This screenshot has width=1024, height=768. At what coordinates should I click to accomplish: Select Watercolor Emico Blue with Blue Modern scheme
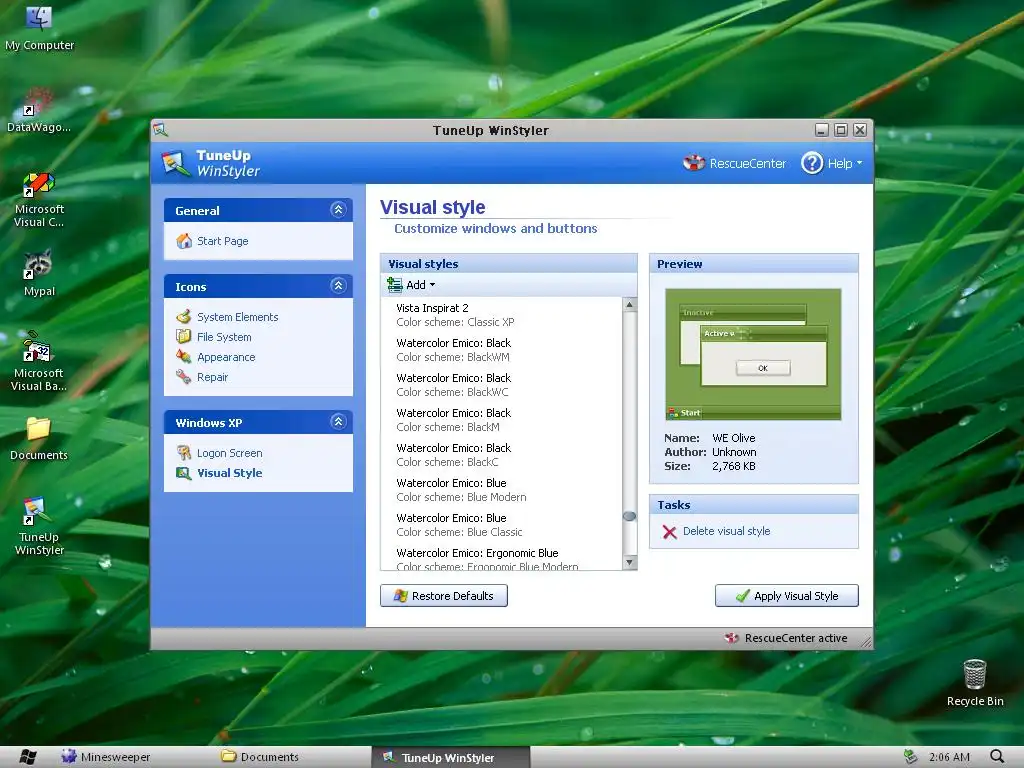502,490
